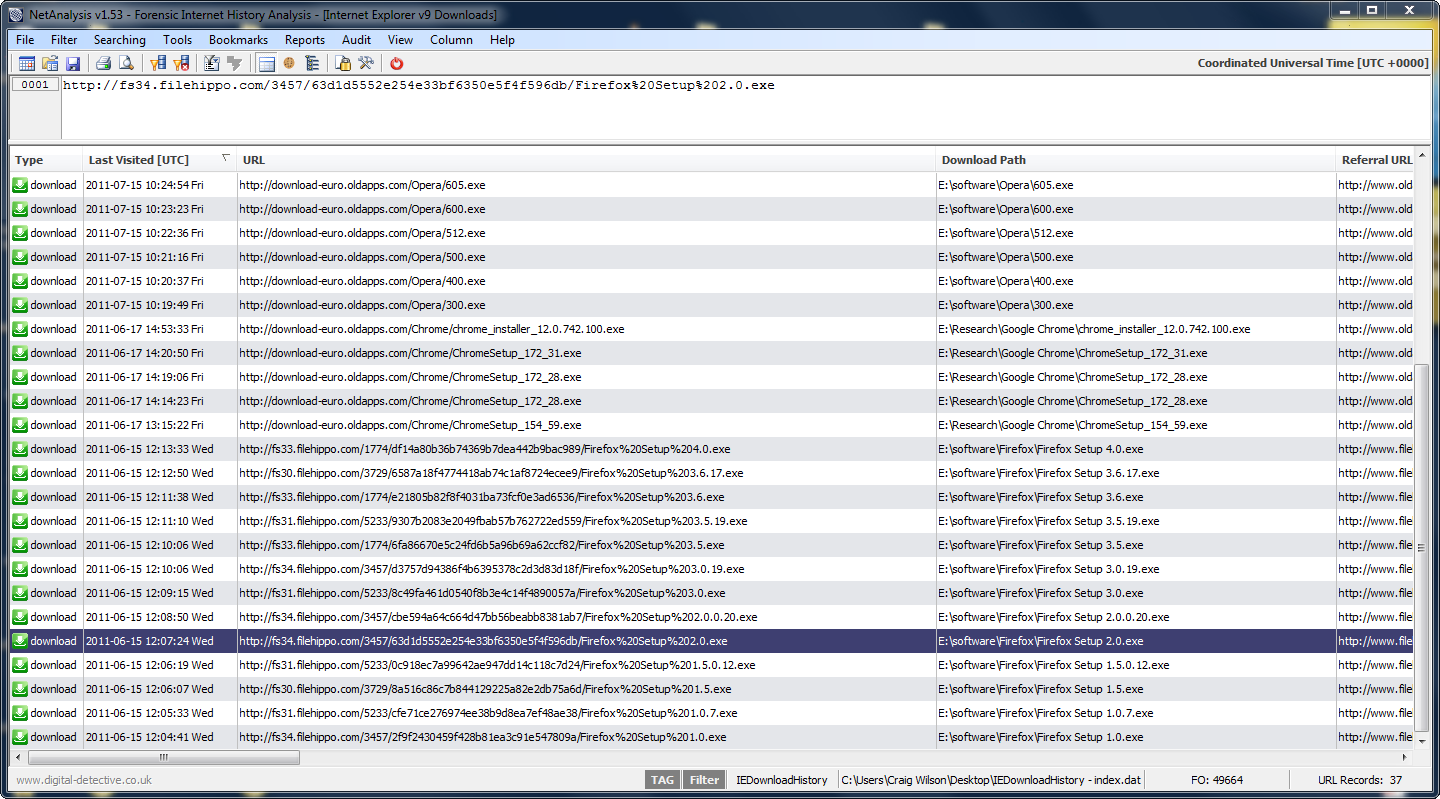
Task: Click the vertical scrollbar down arrow
Action: pos(1422,741)
